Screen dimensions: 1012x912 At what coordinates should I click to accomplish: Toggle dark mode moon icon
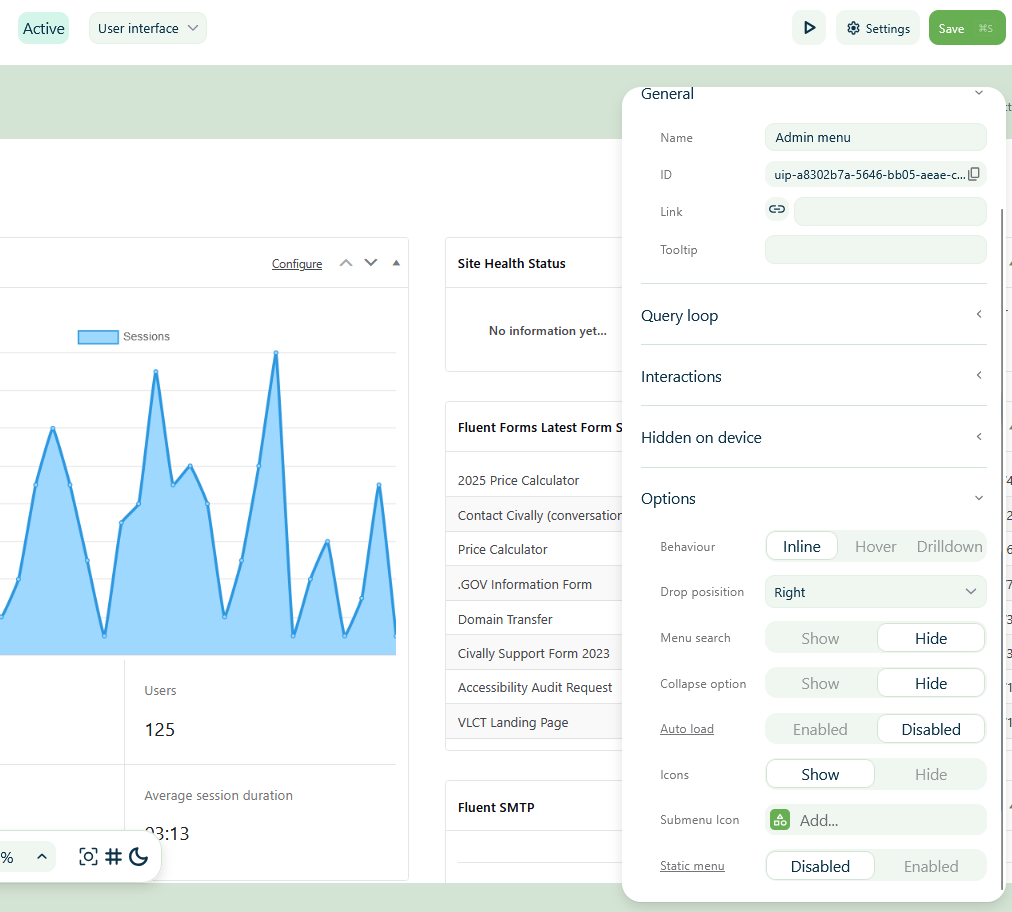point(139,856)
